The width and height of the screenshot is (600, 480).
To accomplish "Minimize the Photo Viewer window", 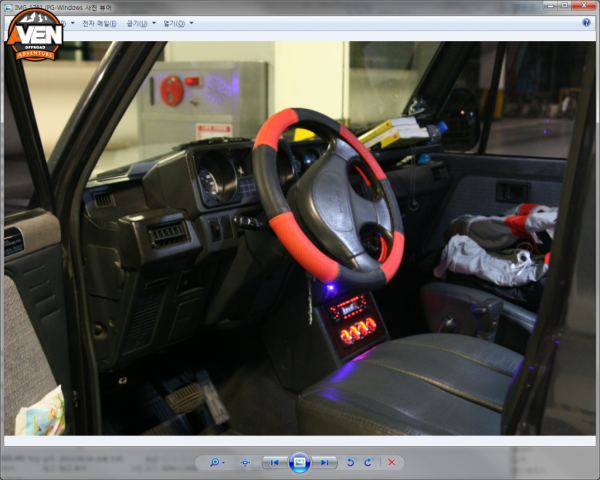I will pyautogui.click(x=550, y=5).
